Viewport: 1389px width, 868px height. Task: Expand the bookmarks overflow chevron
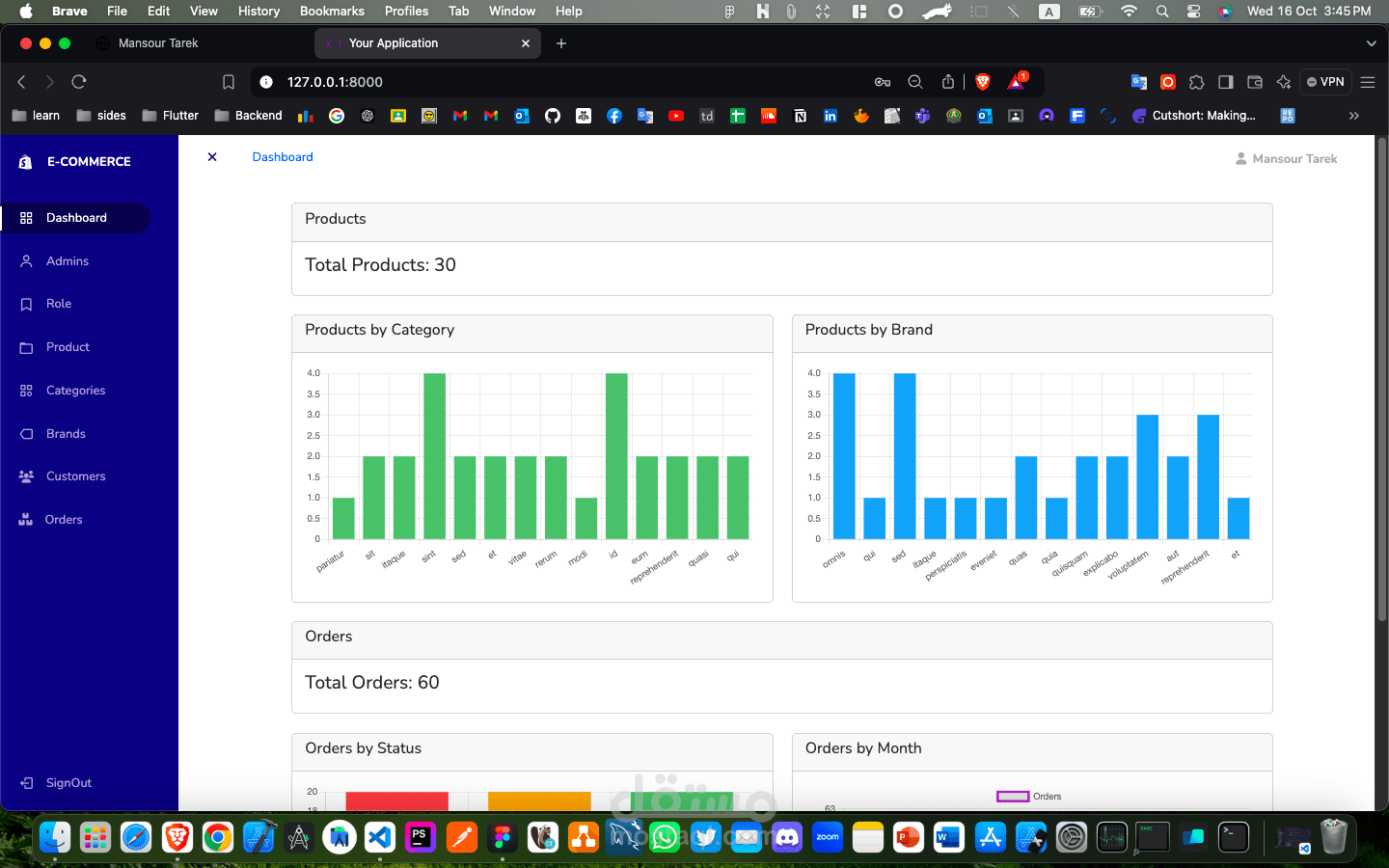[1353, 115]
